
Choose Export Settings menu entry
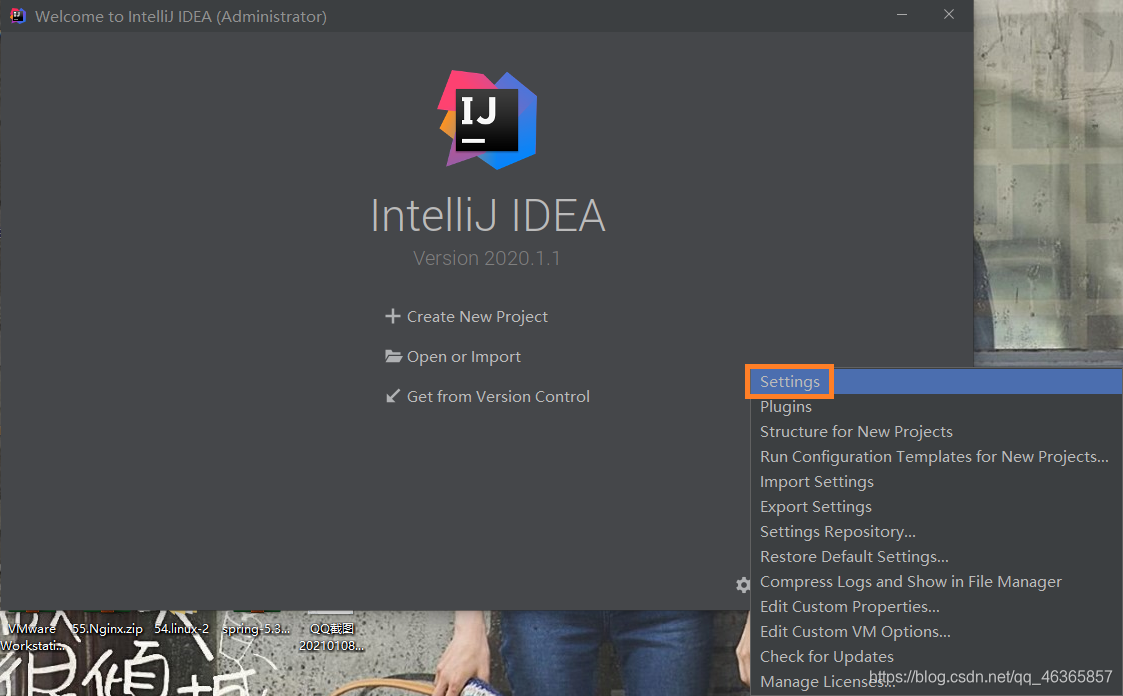935,507
